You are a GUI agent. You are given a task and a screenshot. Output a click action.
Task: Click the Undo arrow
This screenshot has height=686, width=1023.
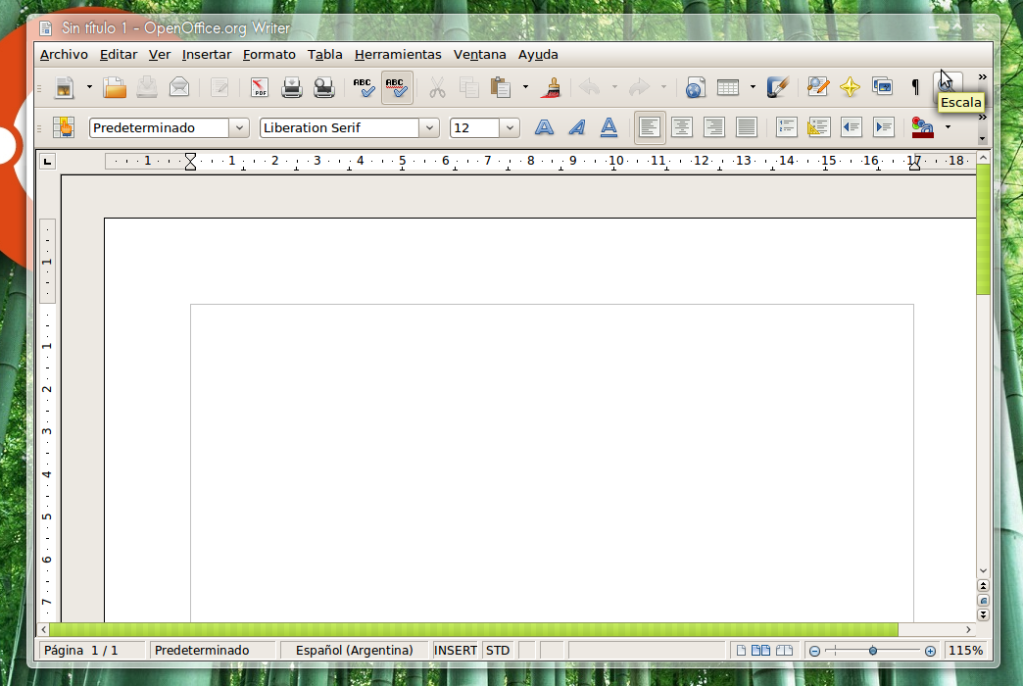pos(590,87)
